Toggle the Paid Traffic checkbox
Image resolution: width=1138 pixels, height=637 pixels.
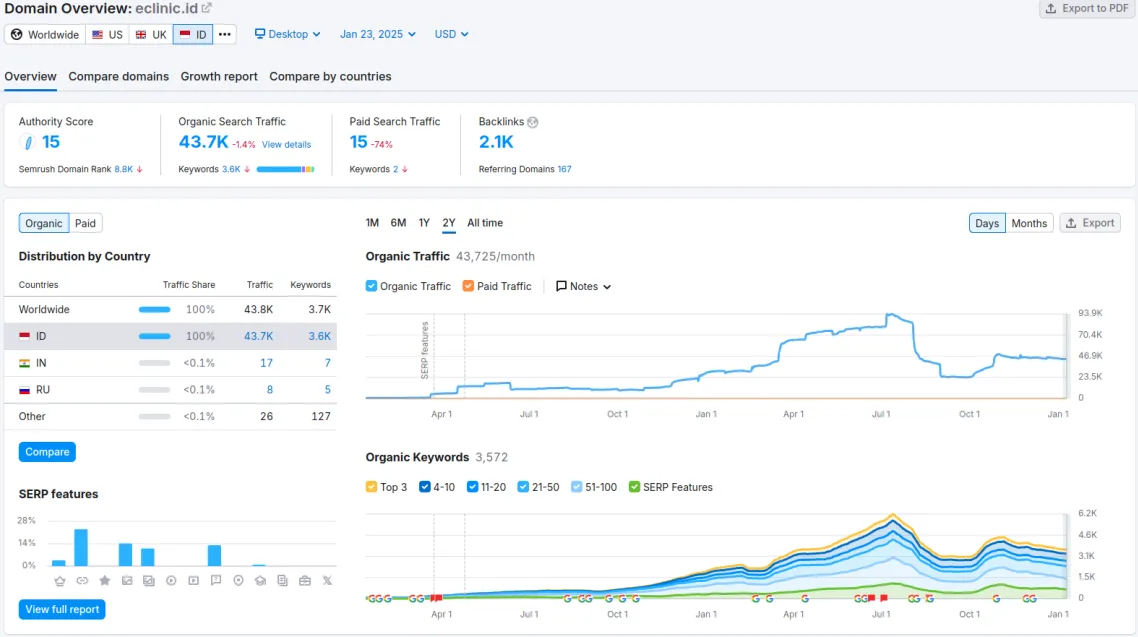pyautogui.click(x=468, y=286)
